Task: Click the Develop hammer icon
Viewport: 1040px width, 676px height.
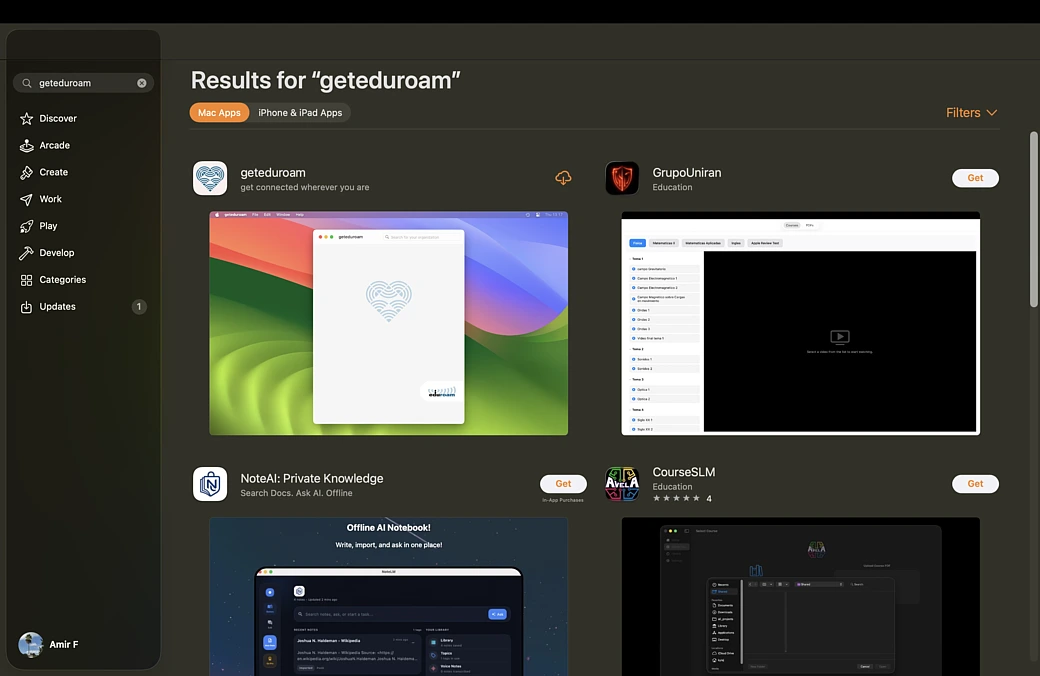Action: pyautogui.click(x=27, y=253)
